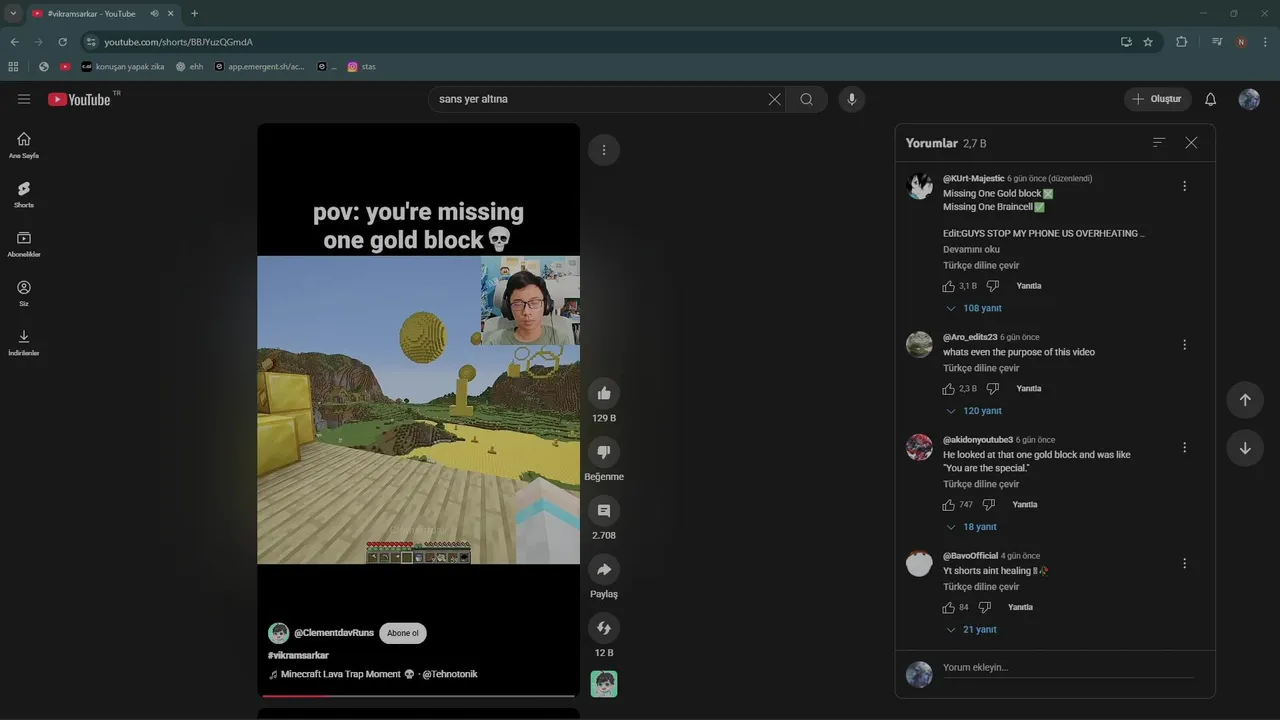Start voice search with microphone
Viewport: 1280px width, 720px height.
pyautogui.click(x=852, y=99)
